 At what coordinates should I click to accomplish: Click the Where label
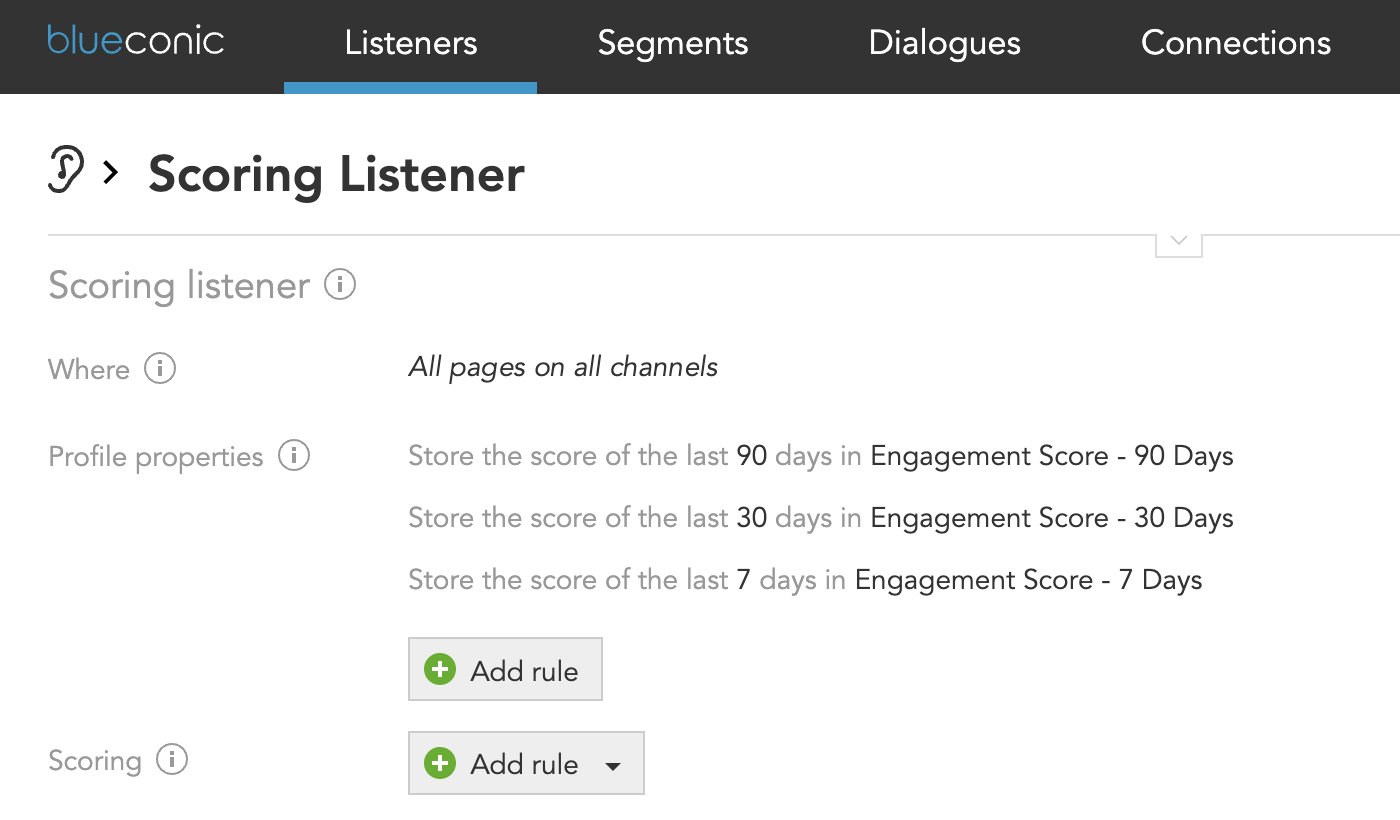89,370
